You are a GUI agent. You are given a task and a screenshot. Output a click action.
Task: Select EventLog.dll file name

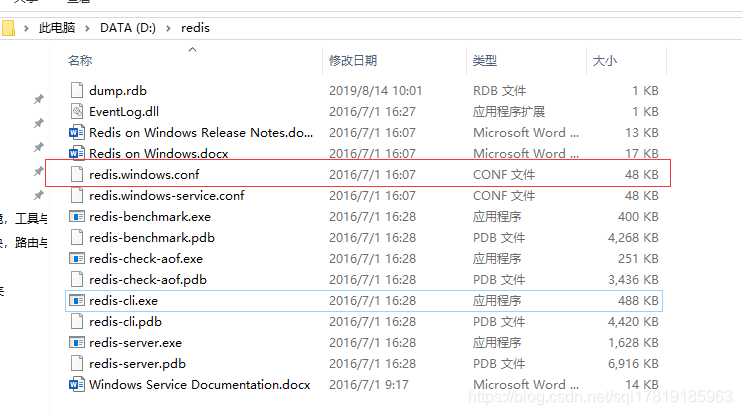124,111
